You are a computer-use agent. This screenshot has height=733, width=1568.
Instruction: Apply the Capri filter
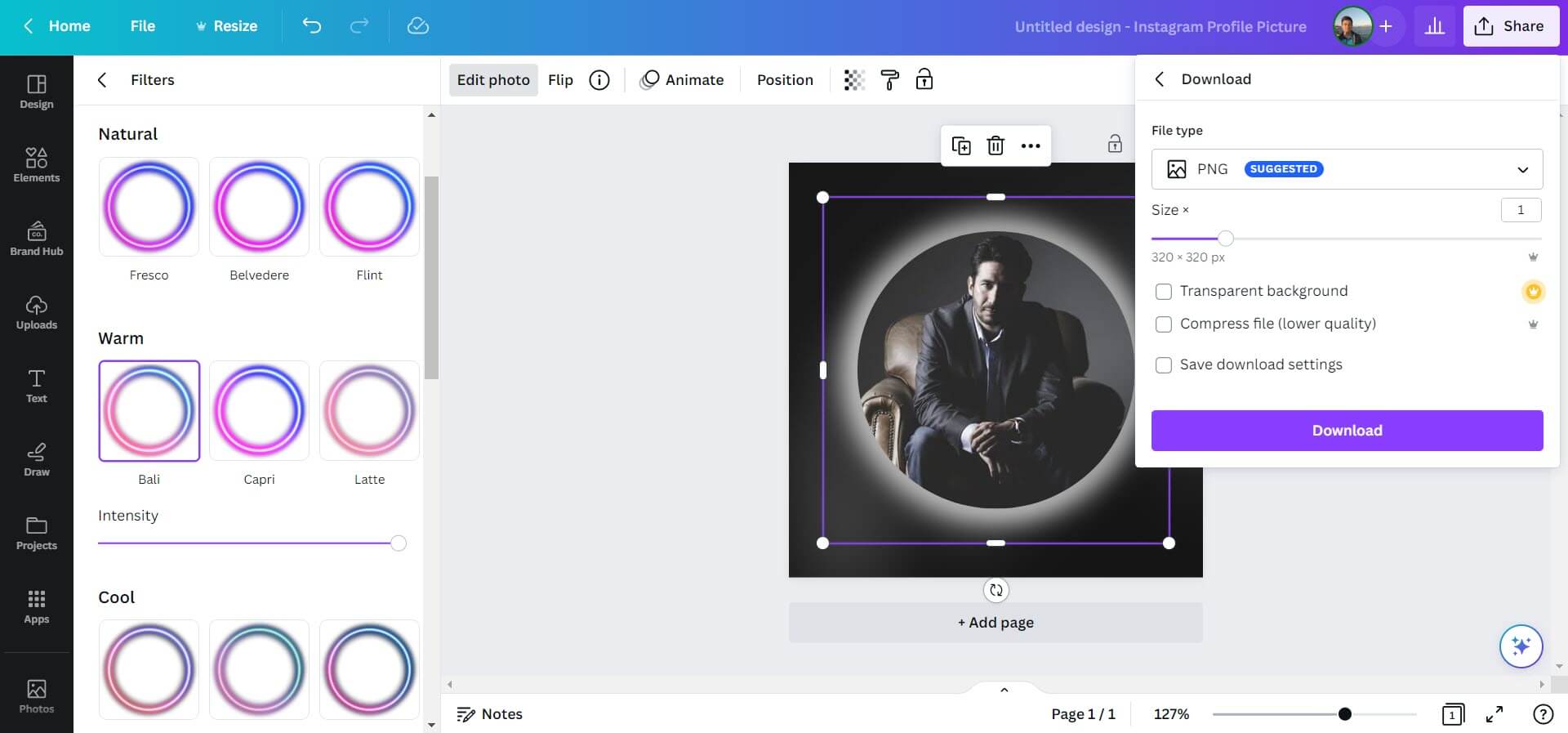coord(259,411)
